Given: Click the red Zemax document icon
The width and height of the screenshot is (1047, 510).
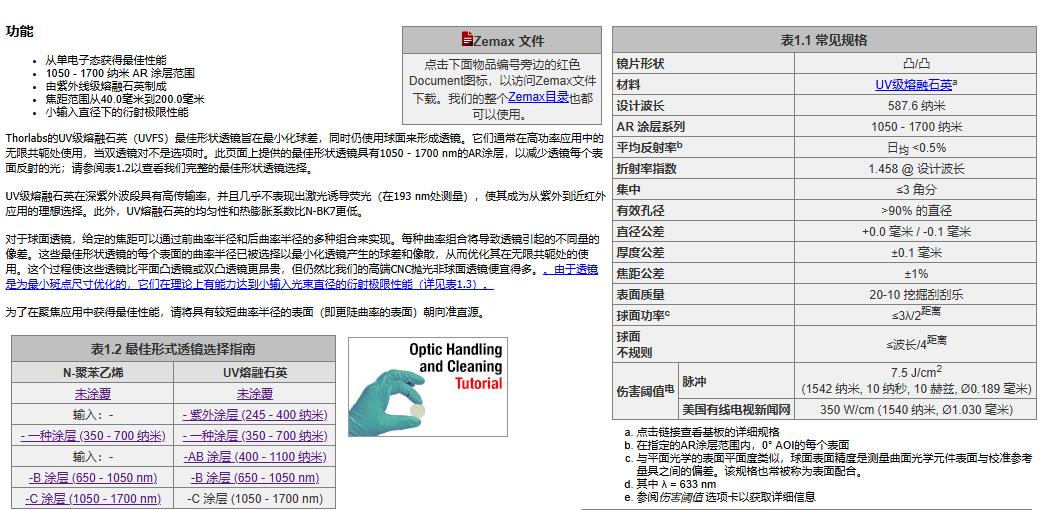Looking at the screenshot, I should [x=467, y=39].
